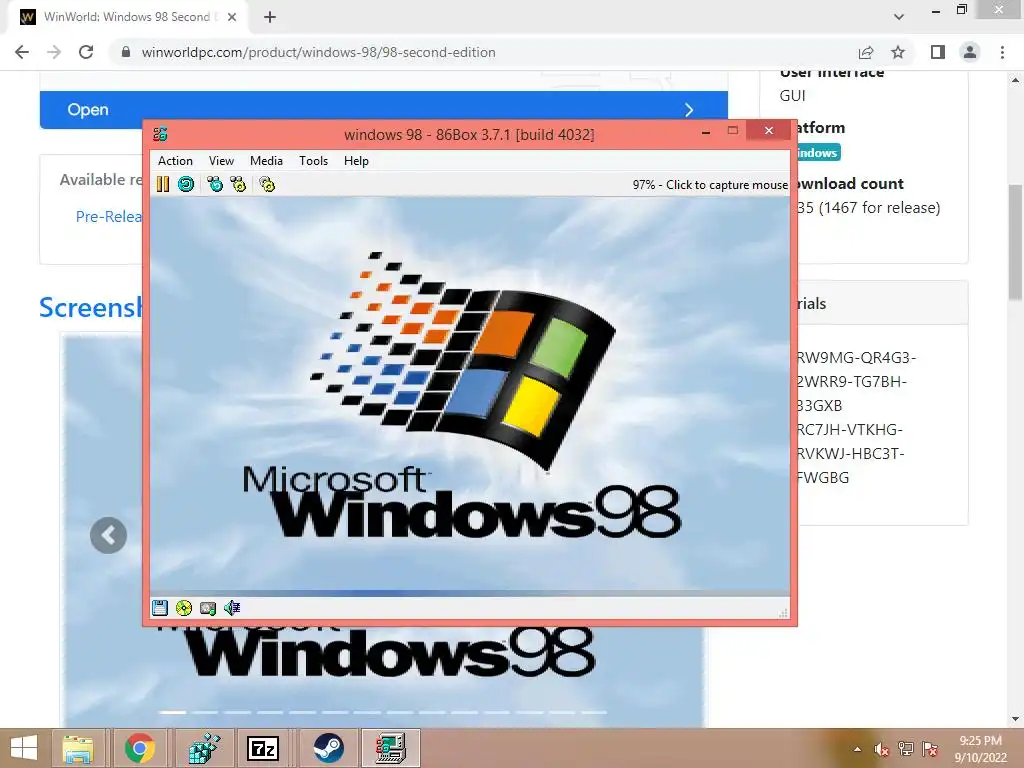Click the address bar with the winworldpc.com URL

tap(483, 52)
